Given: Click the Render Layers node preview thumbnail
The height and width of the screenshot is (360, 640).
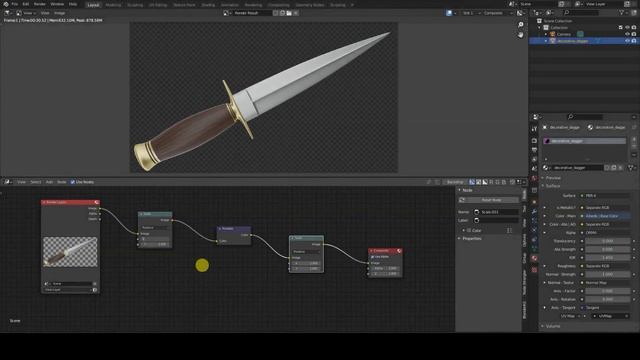Looking at the screenshot, I should [x=70, y=252].
